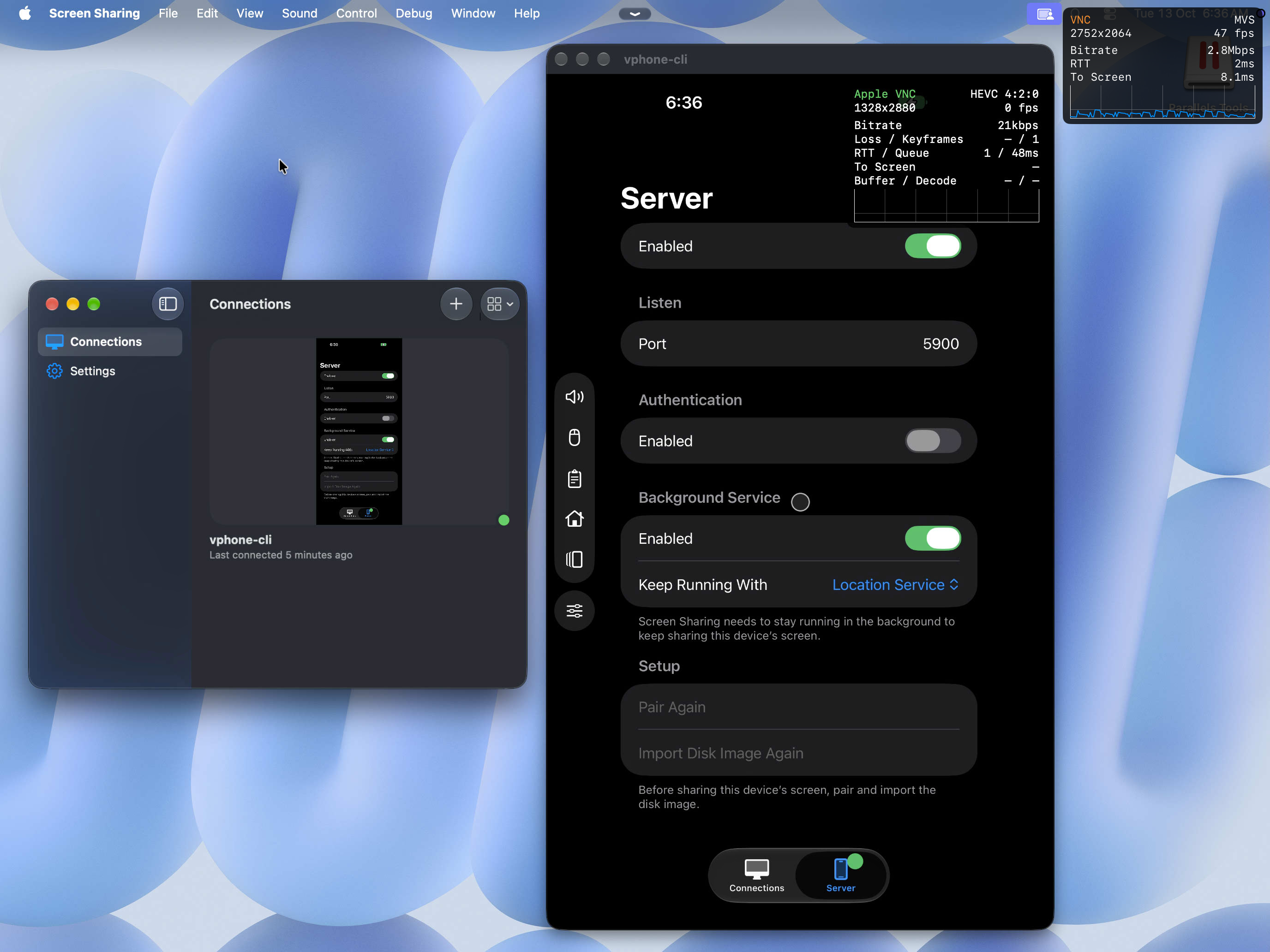Open the Keep Running With Location Service dropdown
The image size is (1270, 952).
(896, 585)
